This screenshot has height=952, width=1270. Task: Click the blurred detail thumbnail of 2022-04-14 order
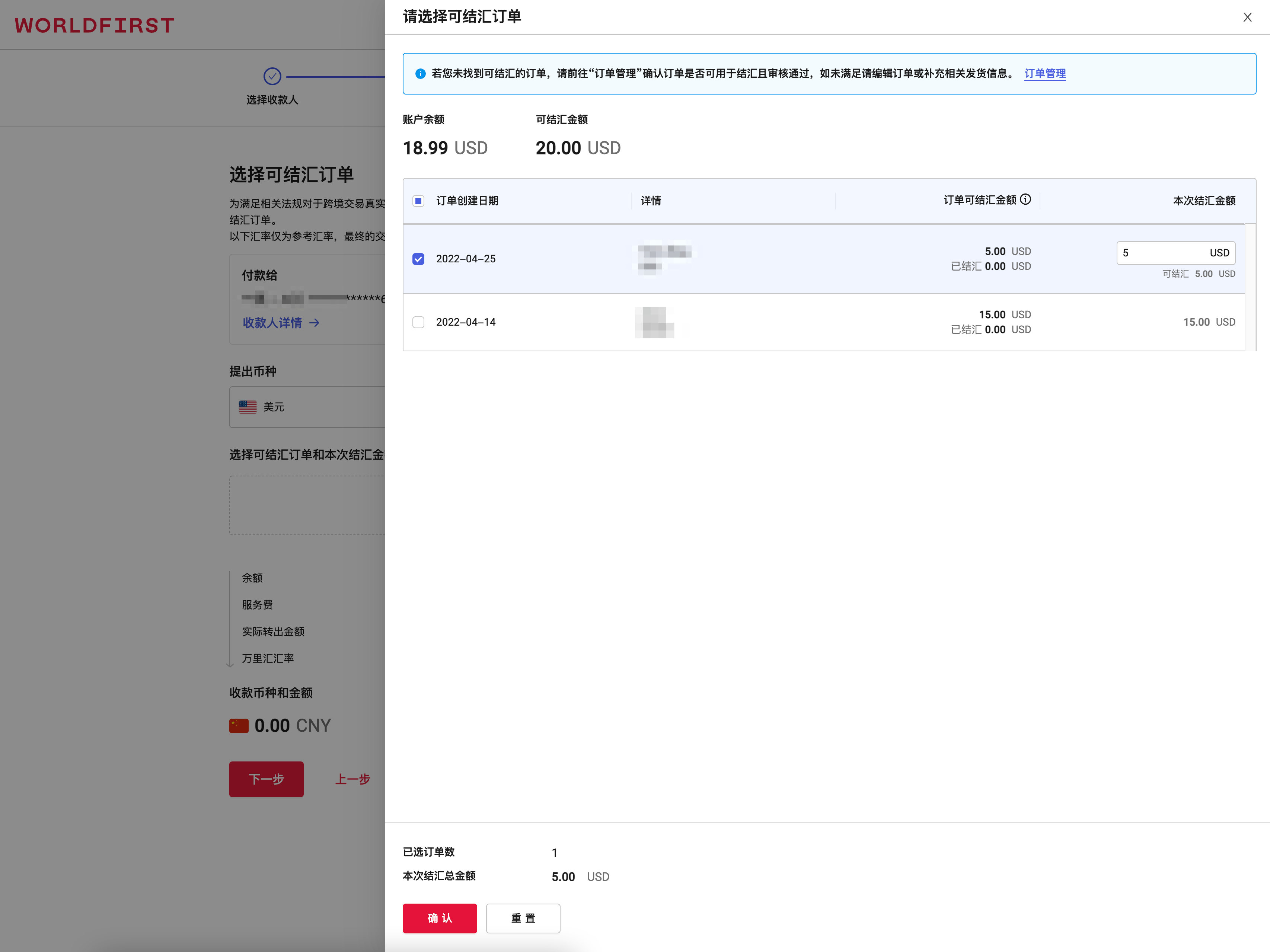654,322
